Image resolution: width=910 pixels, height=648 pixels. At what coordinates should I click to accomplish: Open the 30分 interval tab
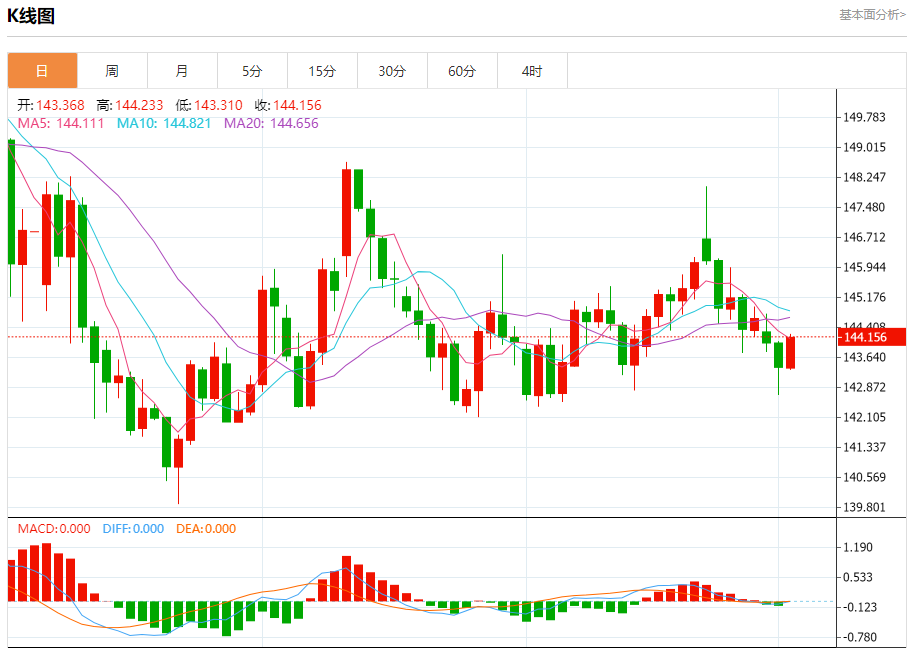pyautogui.click(x=392, y=71)
